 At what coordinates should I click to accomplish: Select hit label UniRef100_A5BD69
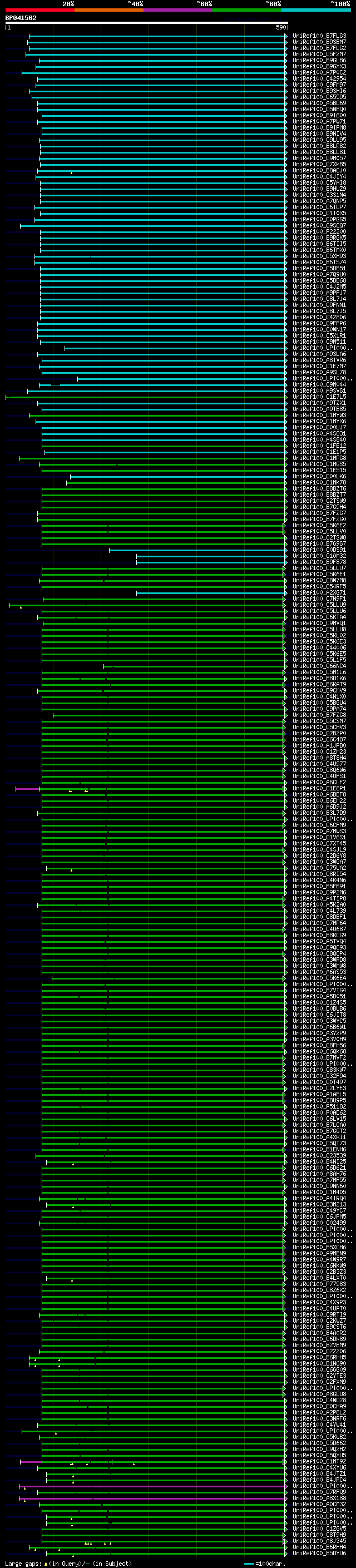pos(319,103)
